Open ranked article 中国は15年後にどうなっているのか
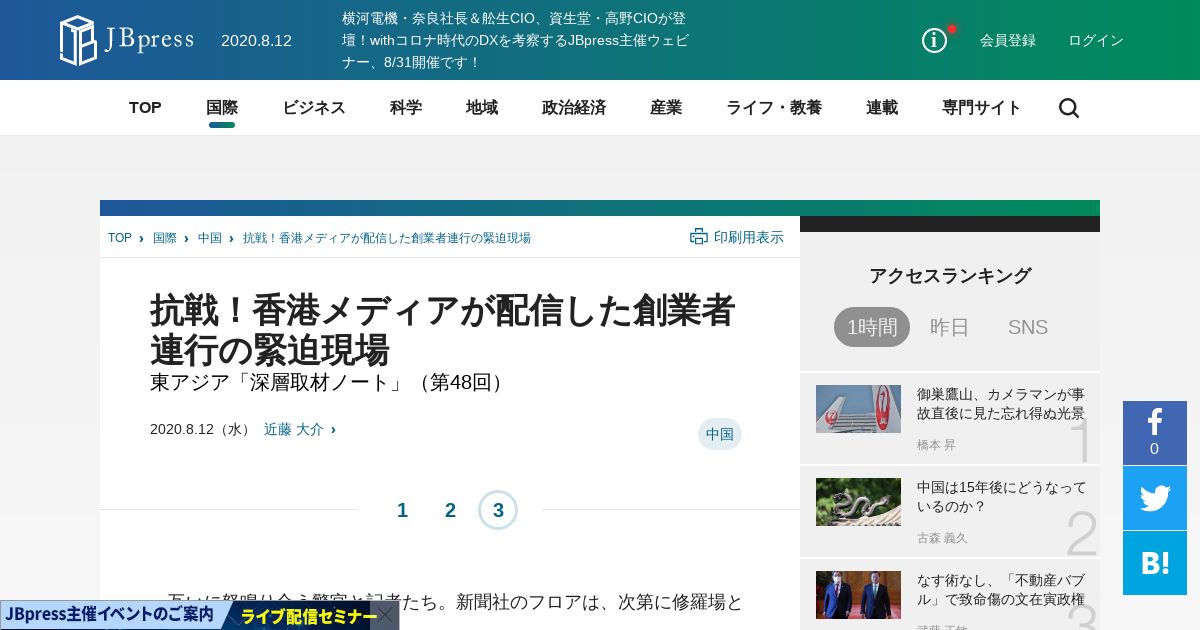Screen dimensions: 1200x630 coord(1001,497)
